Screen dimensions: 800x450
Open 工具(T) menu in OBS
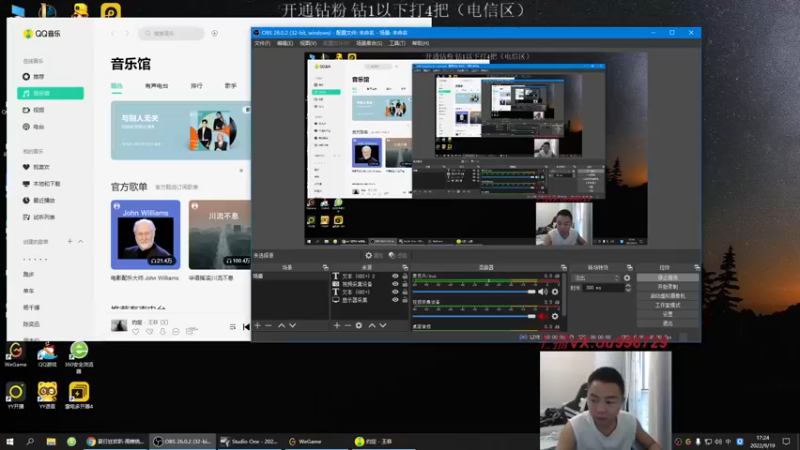click(x=397, y=43)
